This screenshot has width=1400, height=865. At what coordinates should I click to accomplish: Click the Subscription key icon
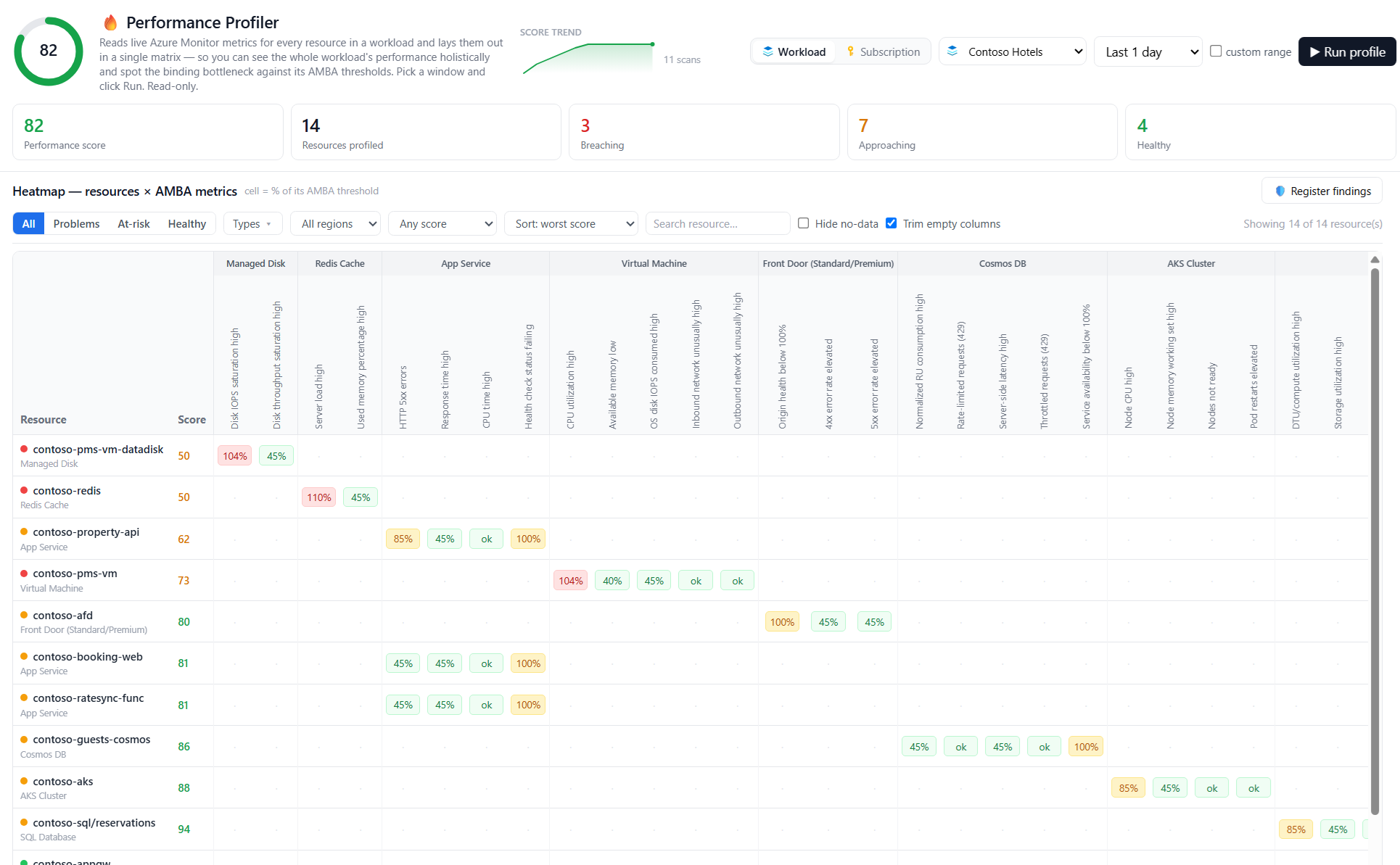[850, 51]
